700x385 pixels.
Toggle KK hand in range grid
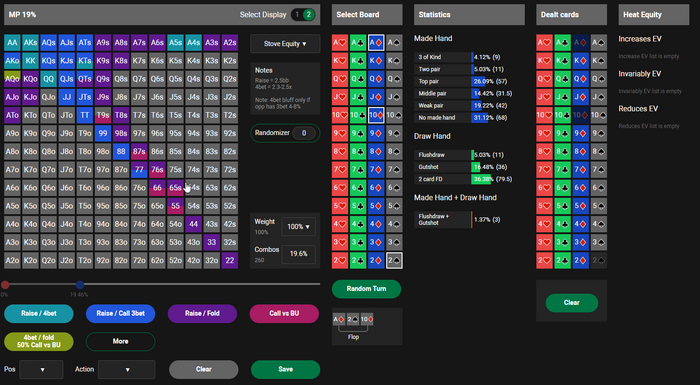[x=30, y=61]
